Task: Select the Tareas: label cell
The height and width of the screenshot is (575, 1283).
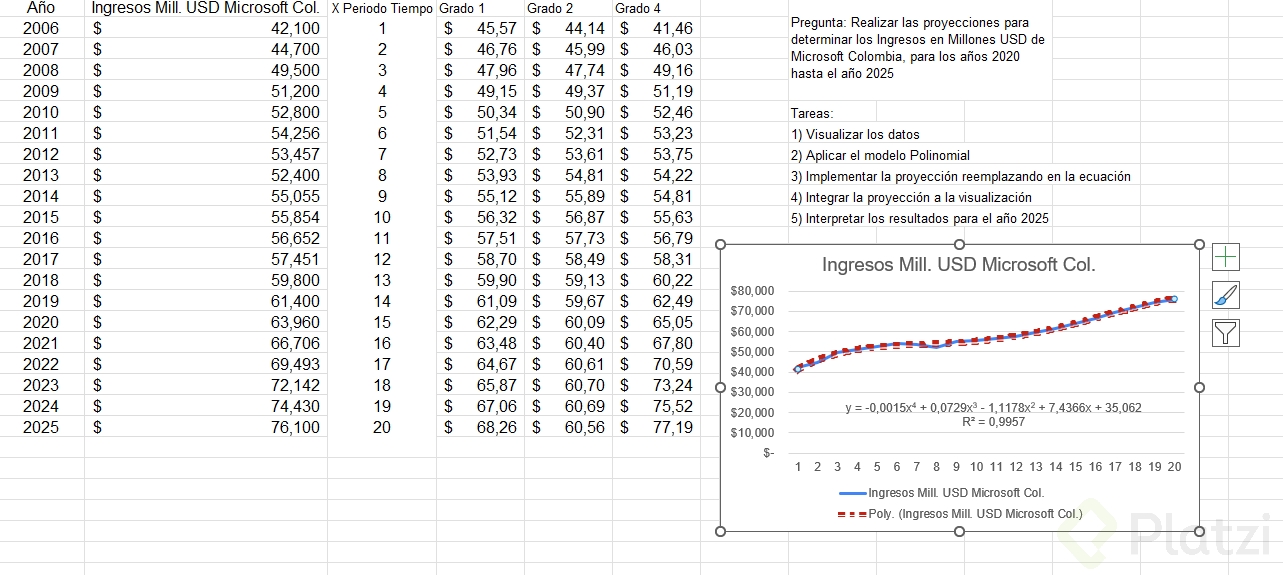Action: coord(811,113)
